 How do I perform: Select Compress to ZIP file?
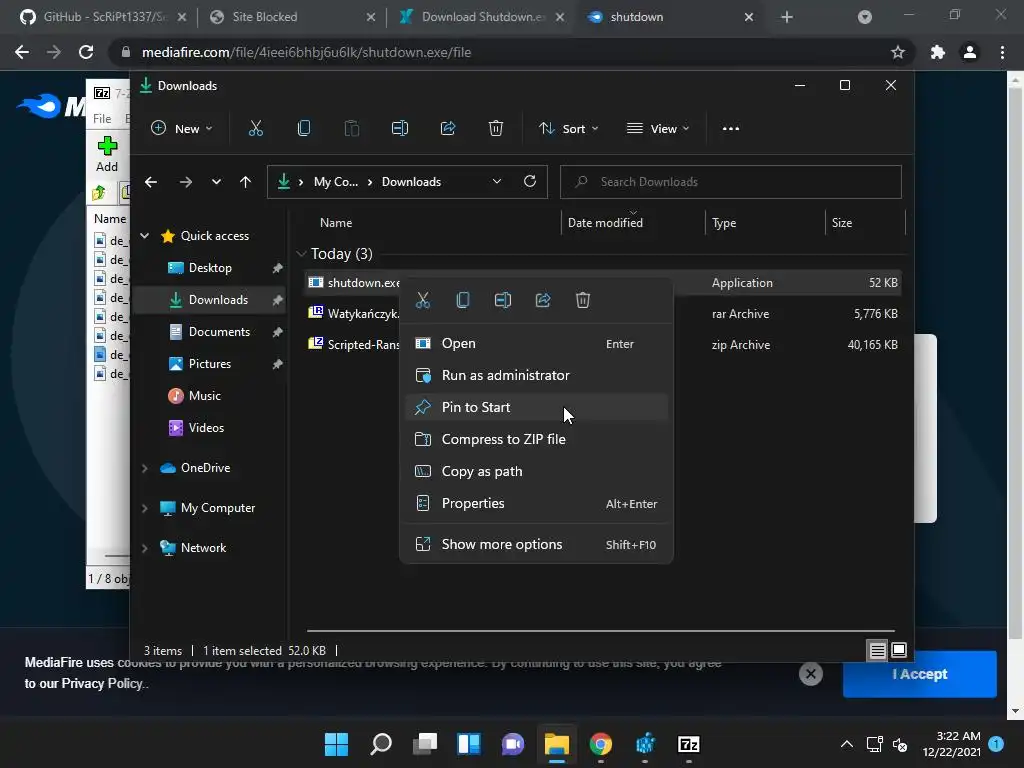(536, 440)
